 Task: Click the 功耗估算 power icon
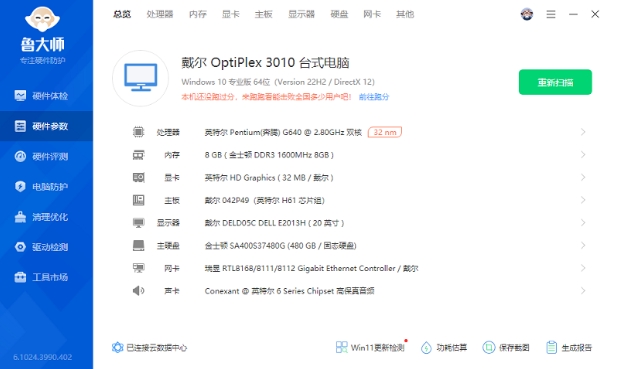point(426,347)
